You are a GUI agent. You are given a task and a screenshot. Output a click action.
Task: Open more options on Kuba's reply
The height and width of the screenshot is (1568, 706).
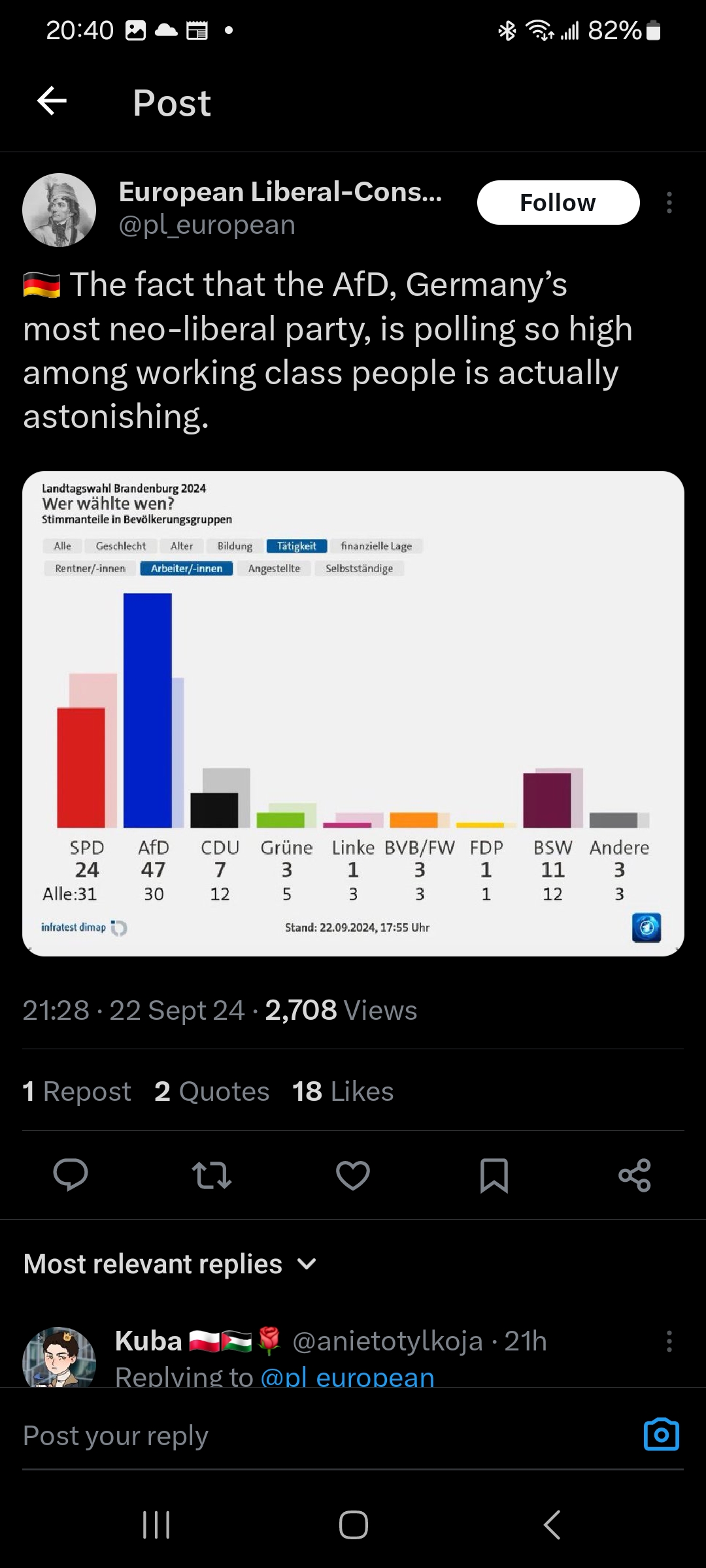(x=669, y=1341)
